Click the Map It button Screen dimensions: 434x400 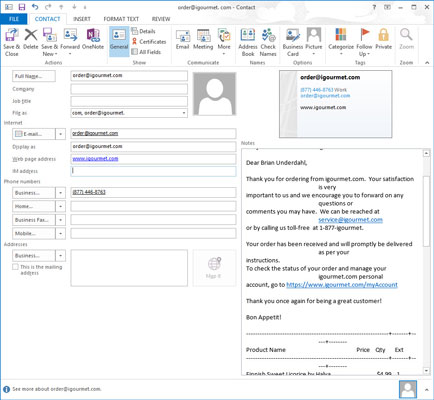click(214, 268)
